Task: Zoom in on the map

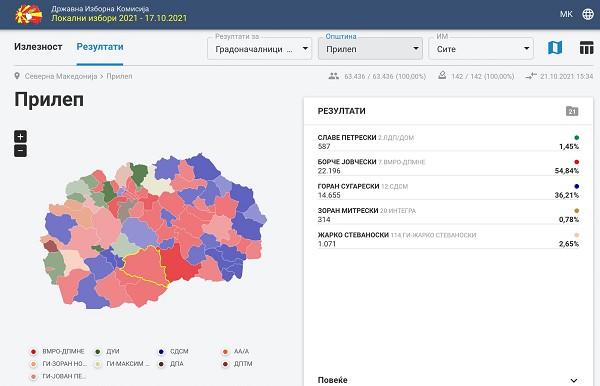Action: [20, 136]
